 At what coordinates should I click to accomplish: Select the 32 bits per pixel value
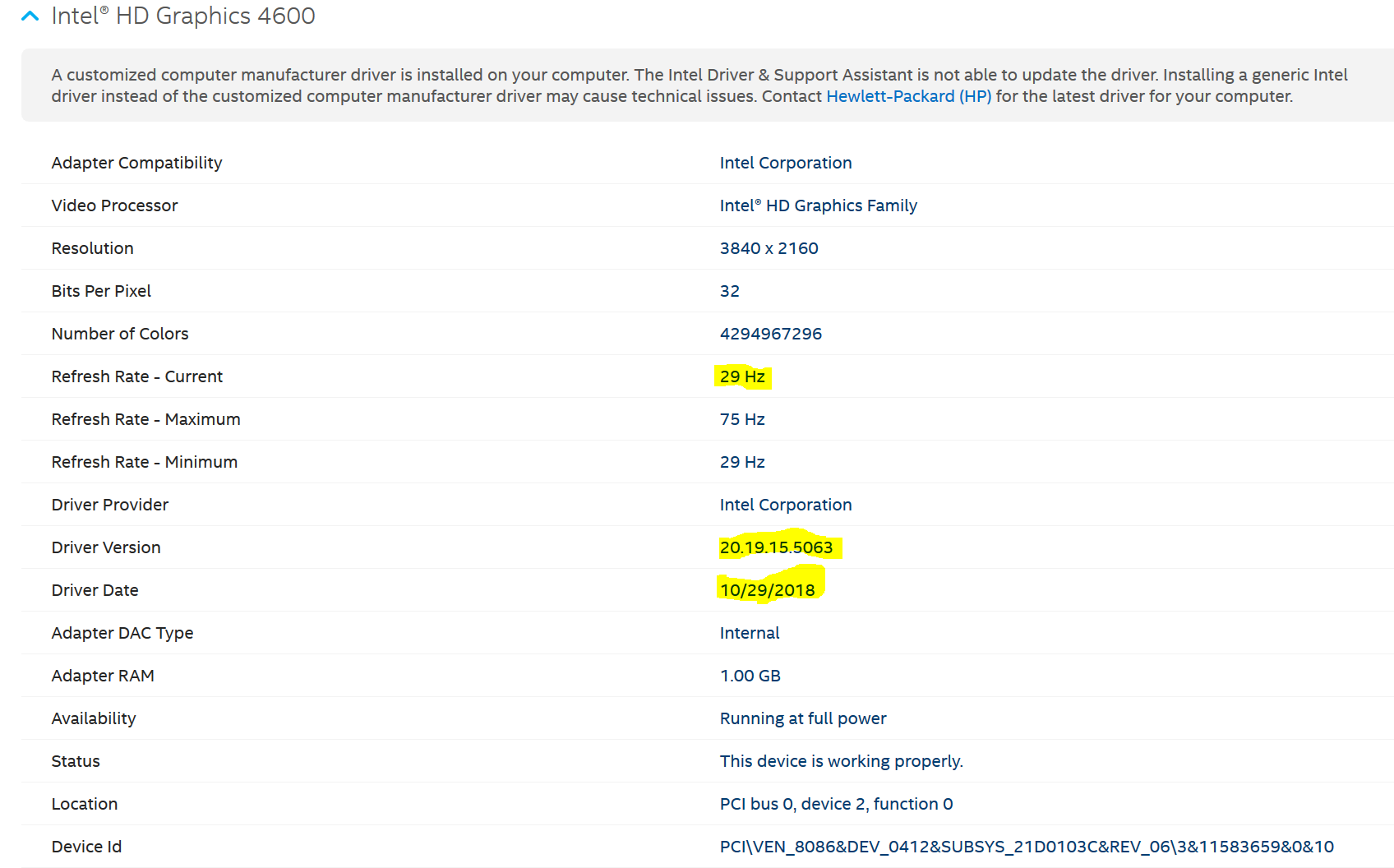(x=730, y=291)
